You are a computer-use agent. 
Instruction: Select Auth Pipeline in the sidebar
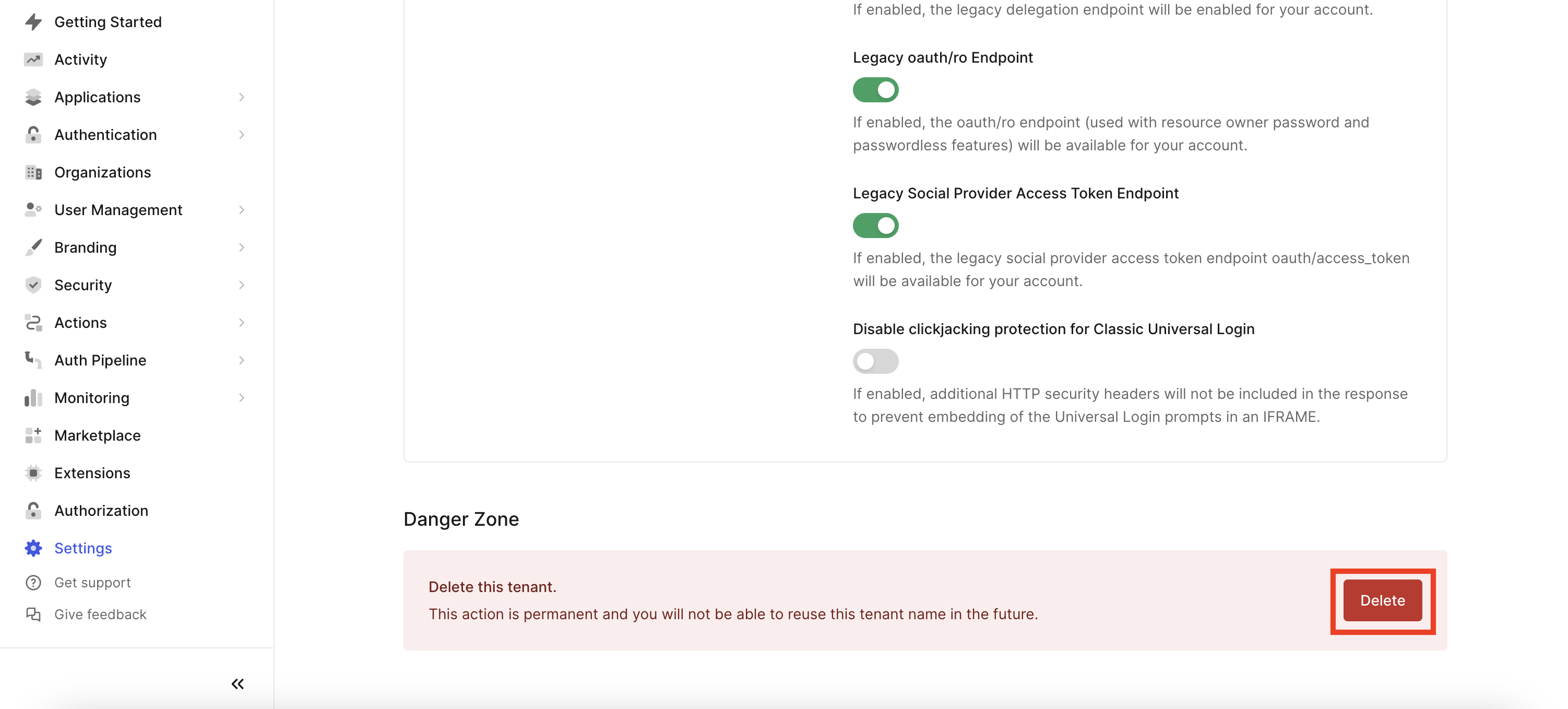pyautogui.click(x=100, y=360)
